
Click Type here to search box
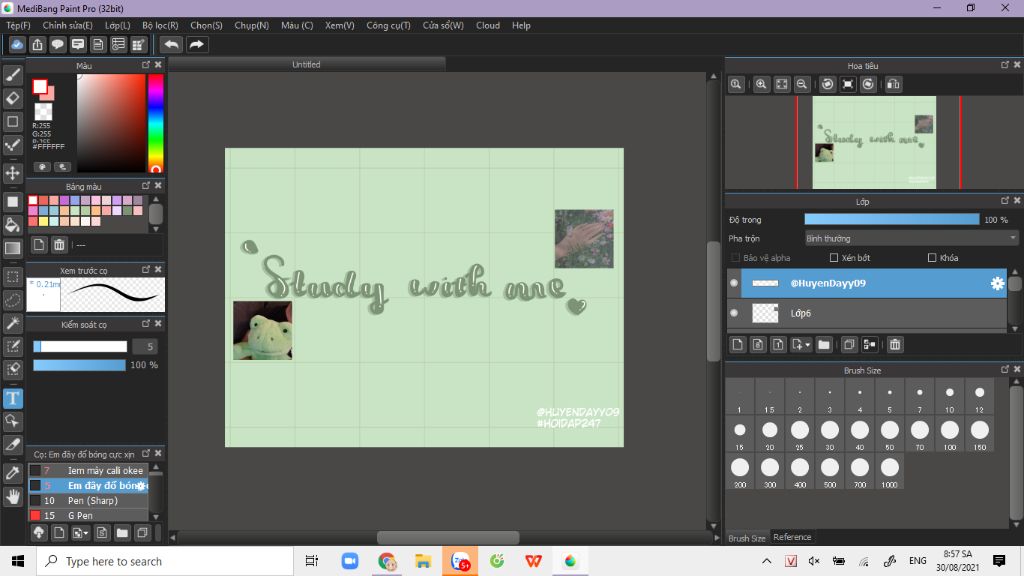(165, 561)
